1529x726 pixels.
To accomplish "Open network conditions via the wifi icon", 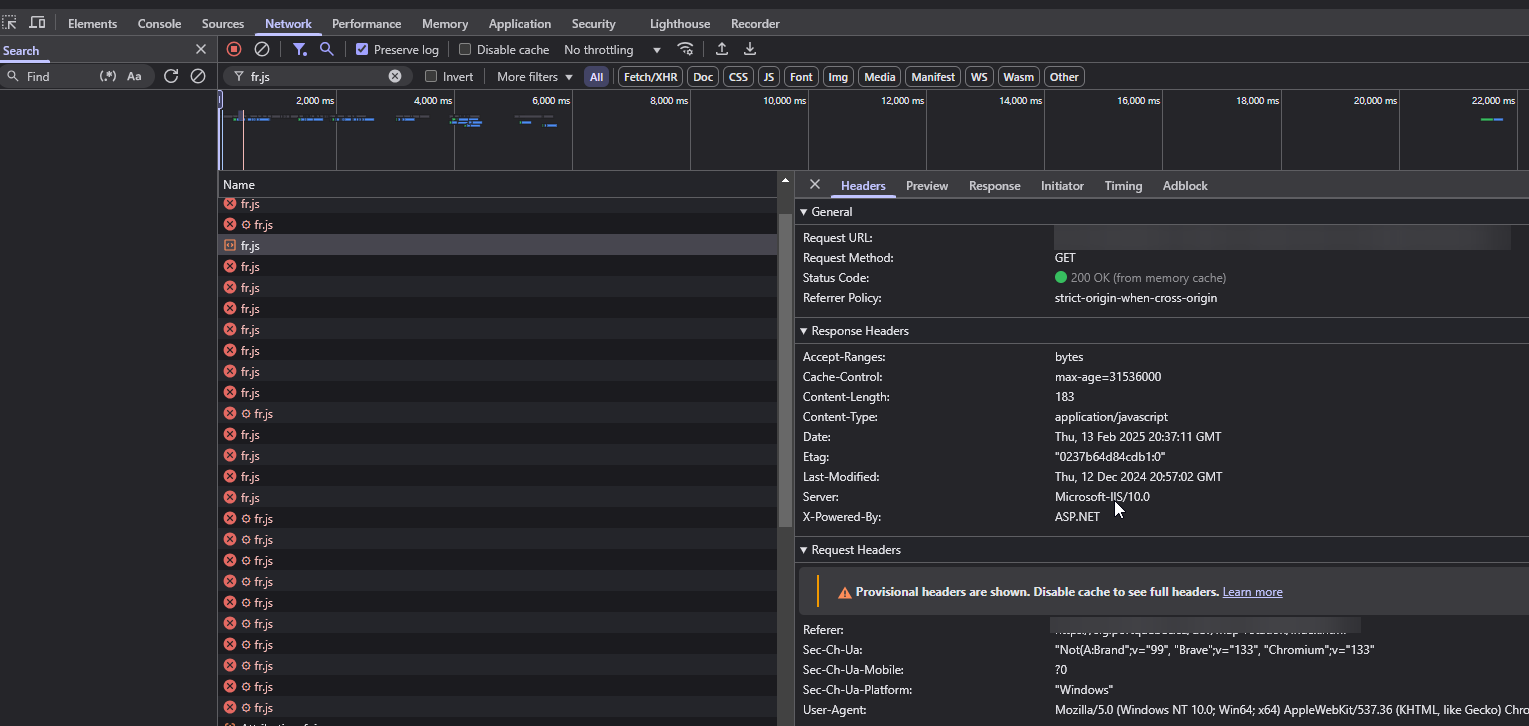I will (685, 48).
